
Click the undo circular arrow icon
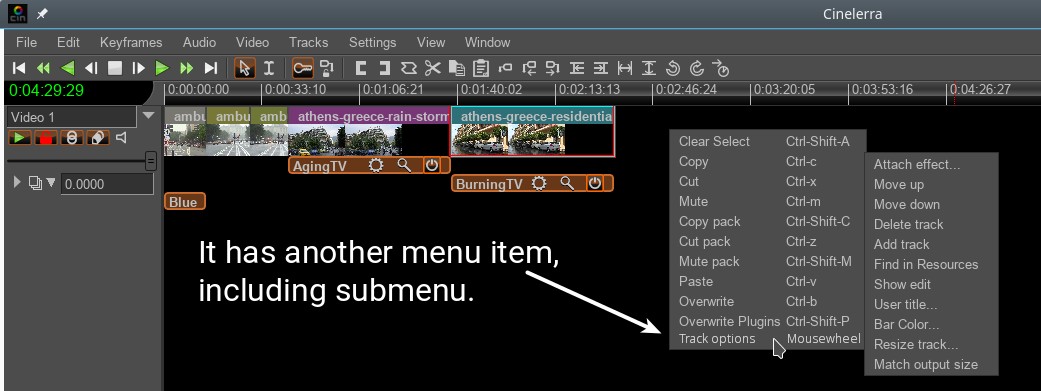(x=673, y=68)
